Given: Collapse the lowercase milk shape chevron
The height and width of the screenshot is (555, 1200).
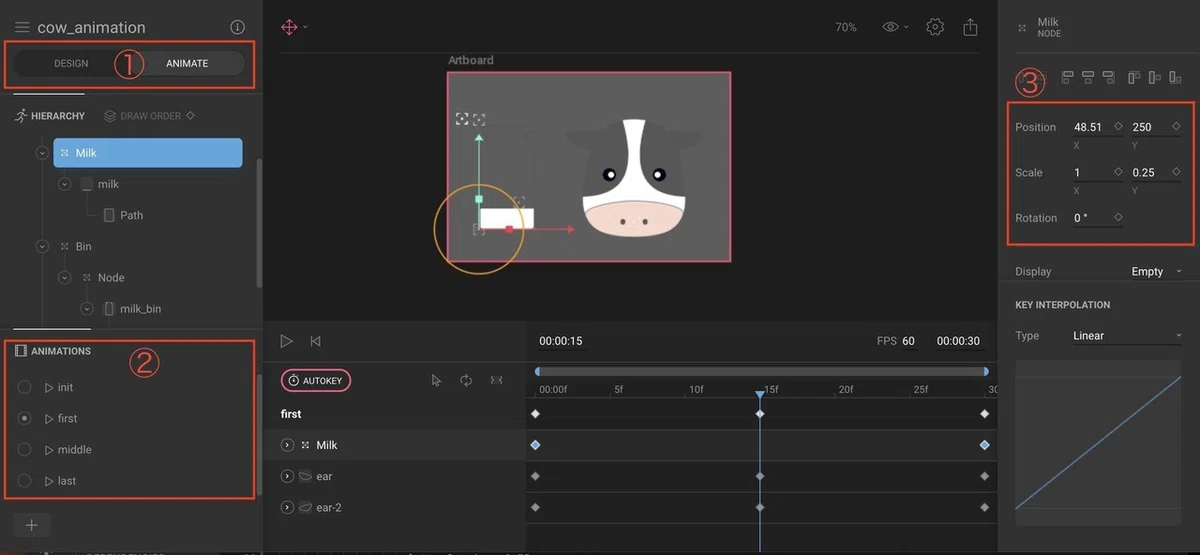Looking at the screenshot, I should 65,184.
